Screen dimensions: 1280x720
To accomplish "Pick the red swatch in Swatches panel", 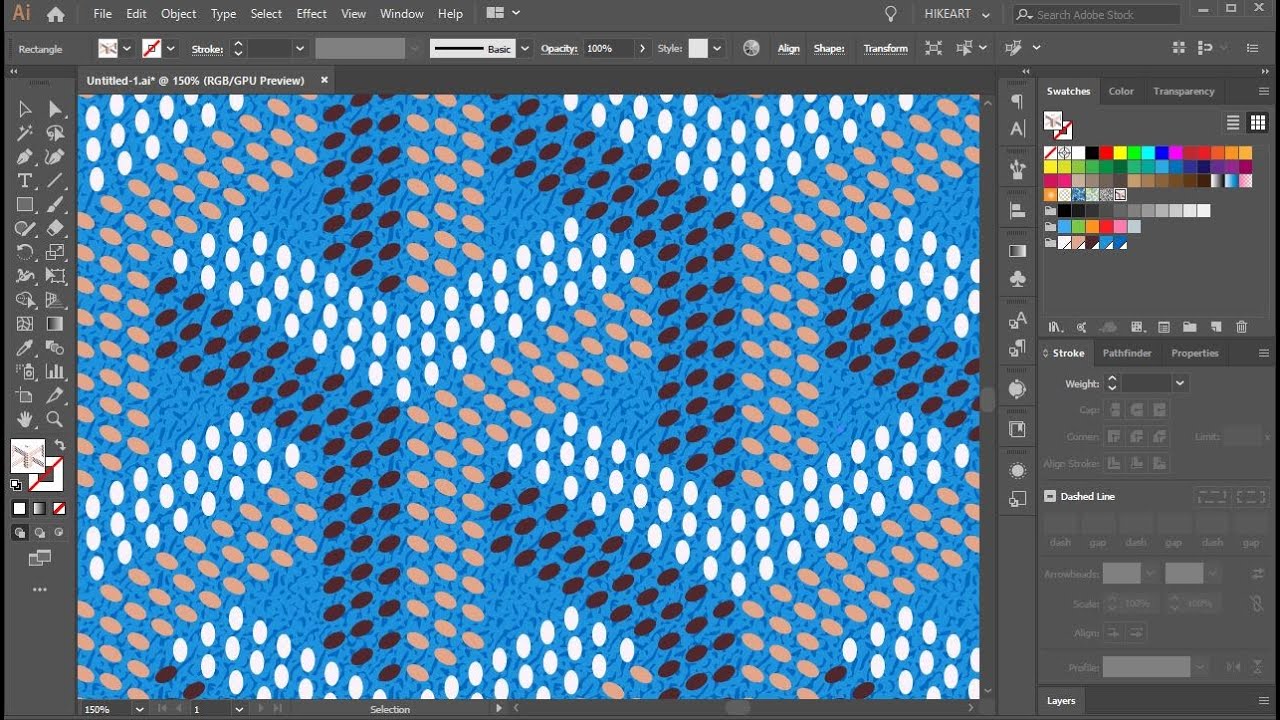I will pos(1106,153).
